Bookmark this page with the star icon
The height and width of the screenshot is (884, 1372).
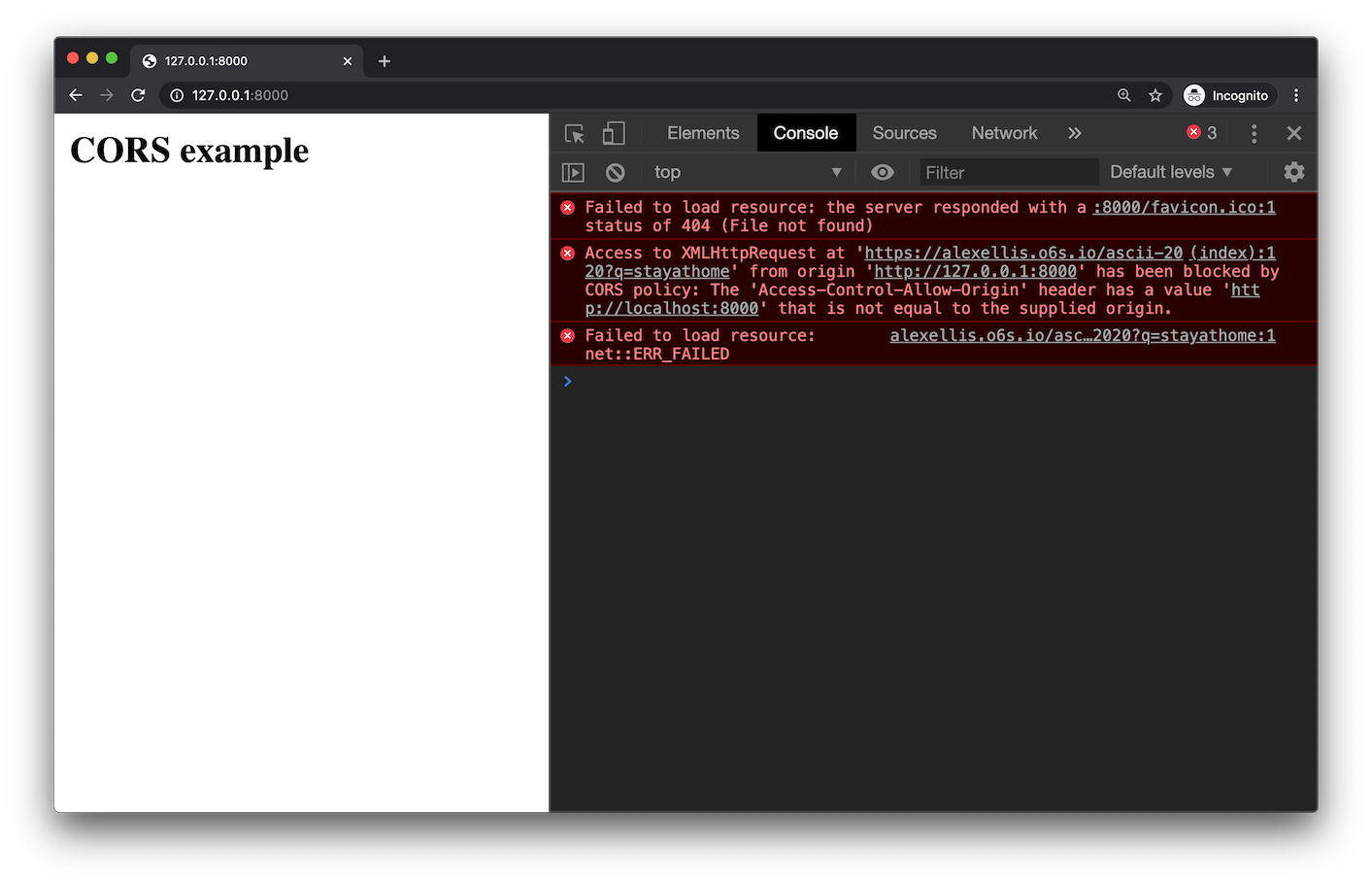pos(1154,95)
